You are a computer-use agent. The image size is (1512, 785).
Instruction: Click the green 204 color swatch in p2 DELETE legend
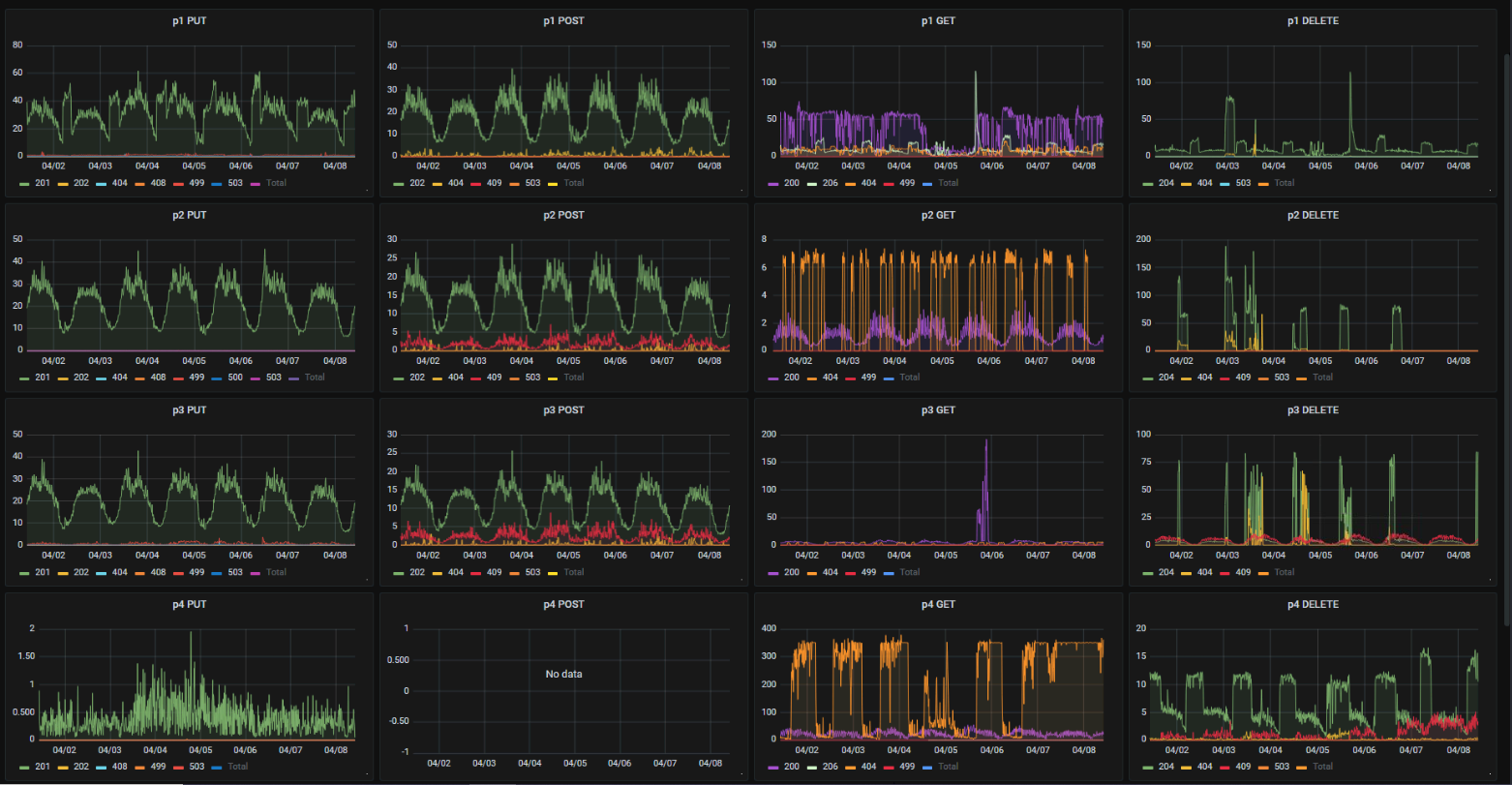1148,377
